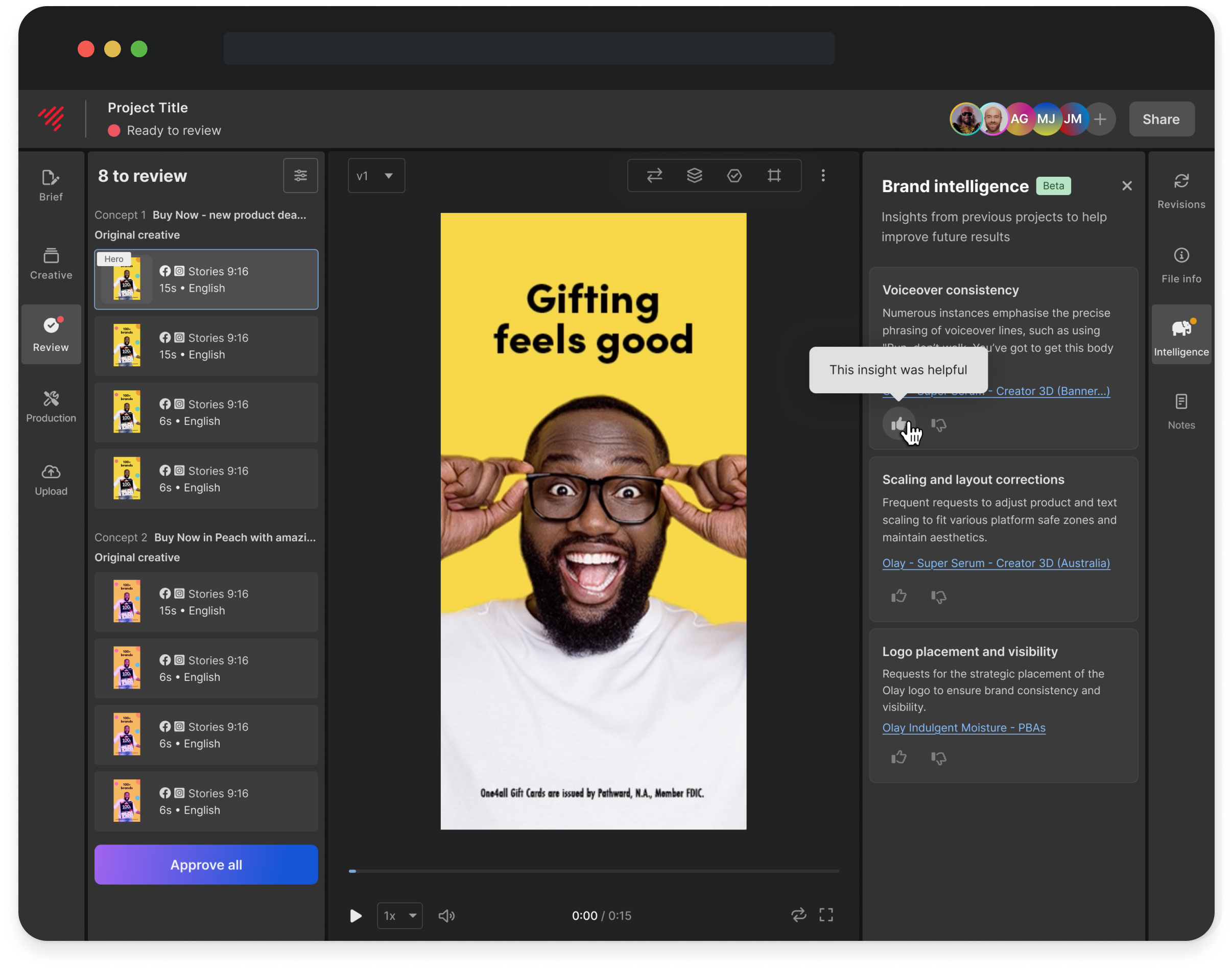Toggle loop playback icon

click(798, 914)
